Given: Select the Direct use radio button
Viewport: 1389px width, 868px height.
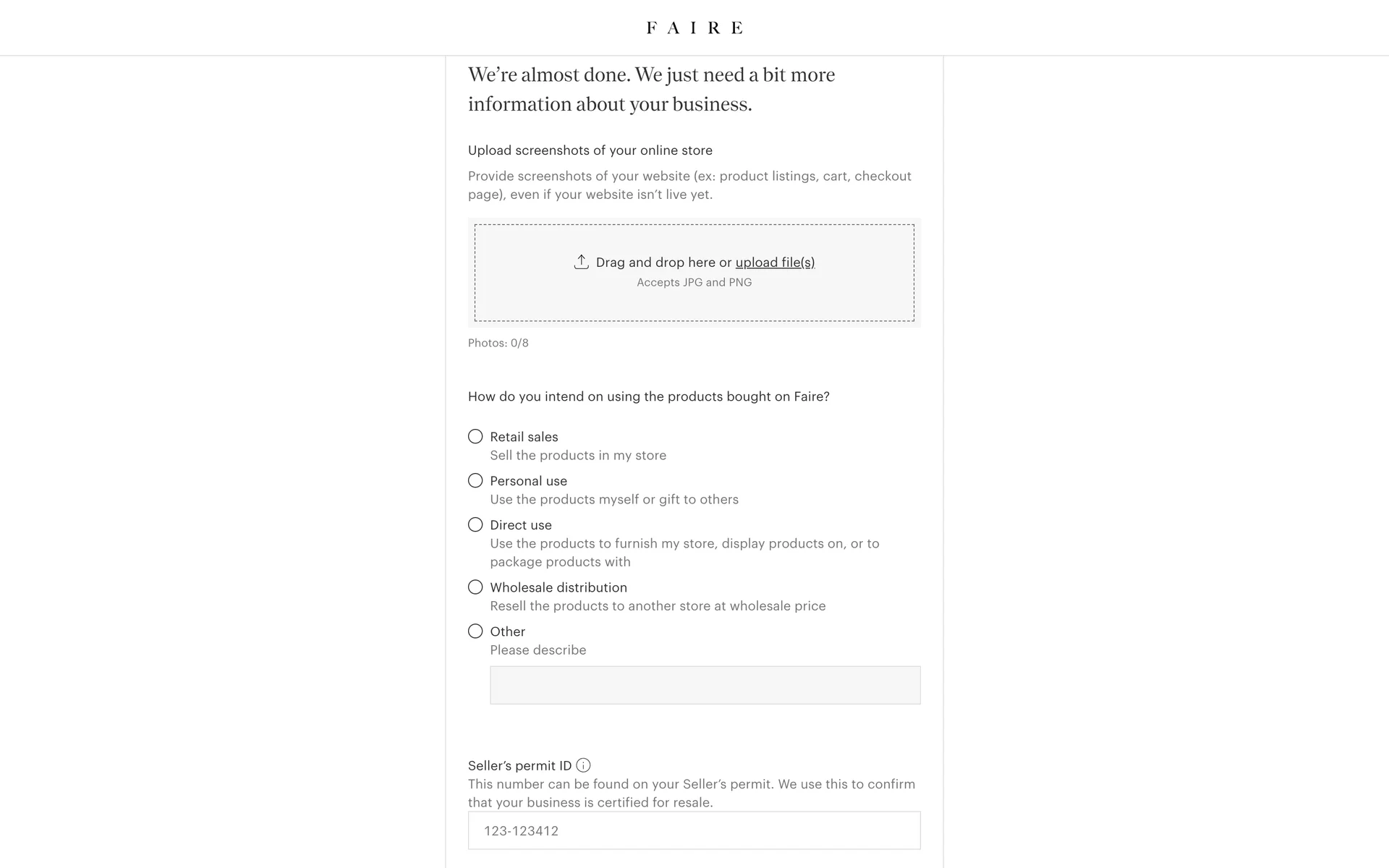Looking at the screenshot, I should pyautogui.click(x=475, y=524).
